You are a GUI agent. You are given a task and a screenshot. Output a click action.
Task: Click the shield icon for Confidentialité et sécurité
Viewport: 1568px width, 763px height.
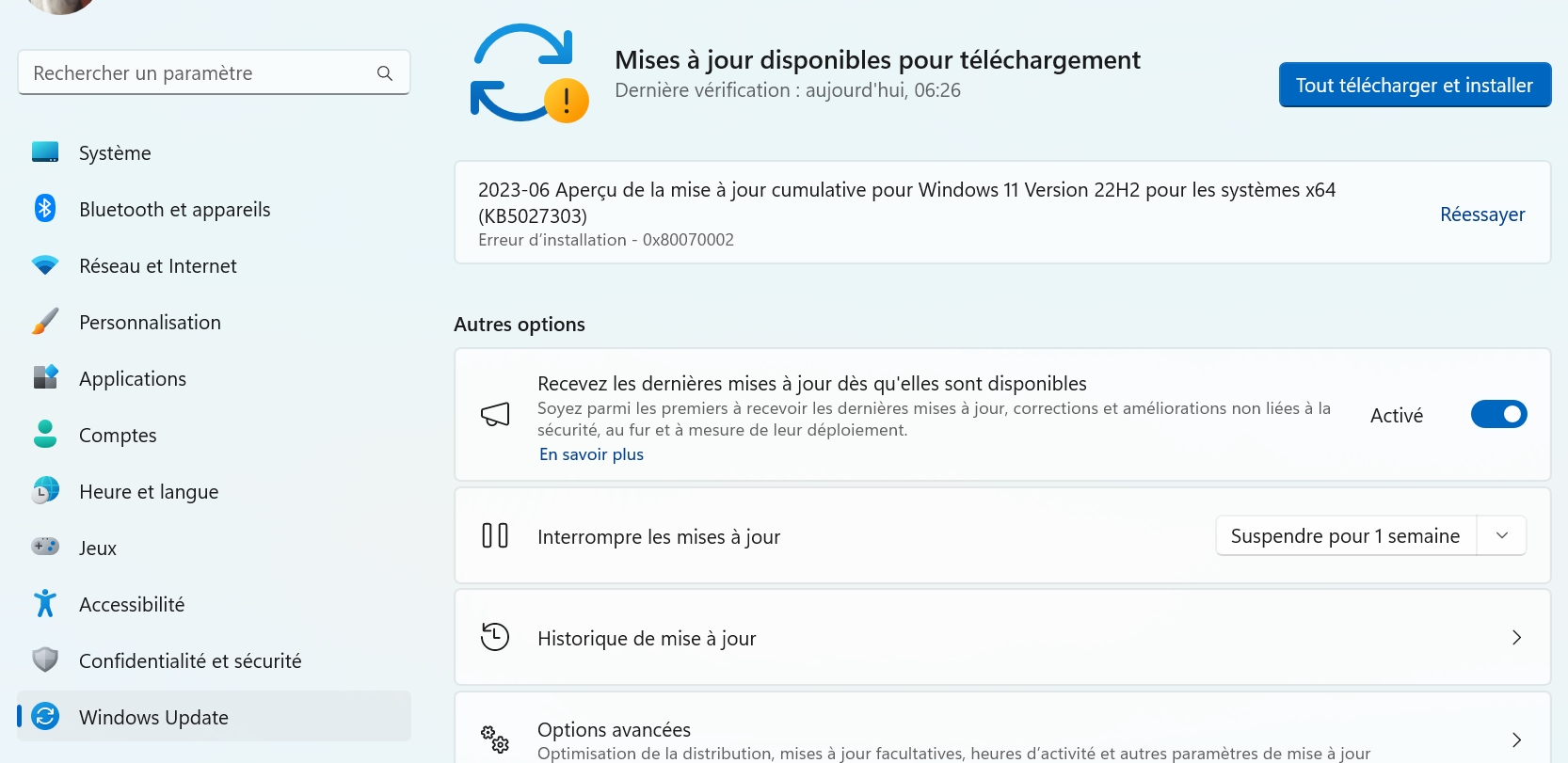coord(45,660)
